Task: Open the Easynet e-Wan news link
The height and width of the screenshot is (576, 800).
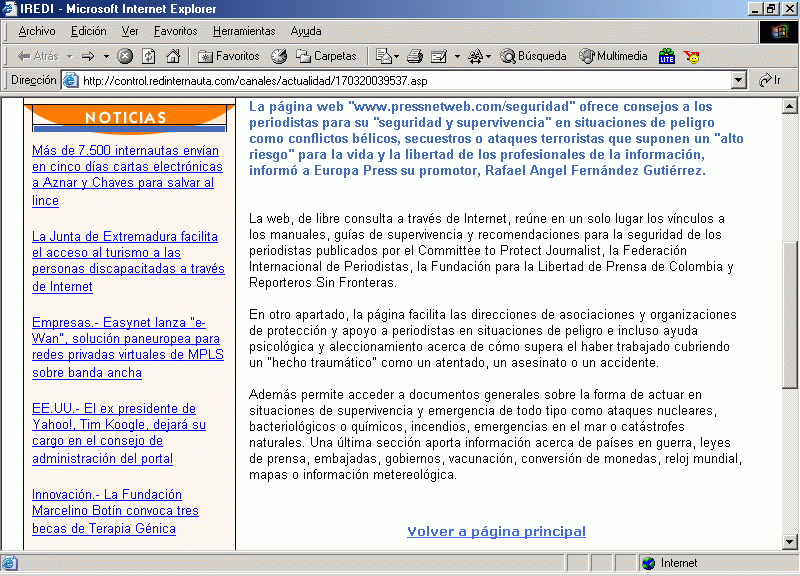Action: [128, 347]
